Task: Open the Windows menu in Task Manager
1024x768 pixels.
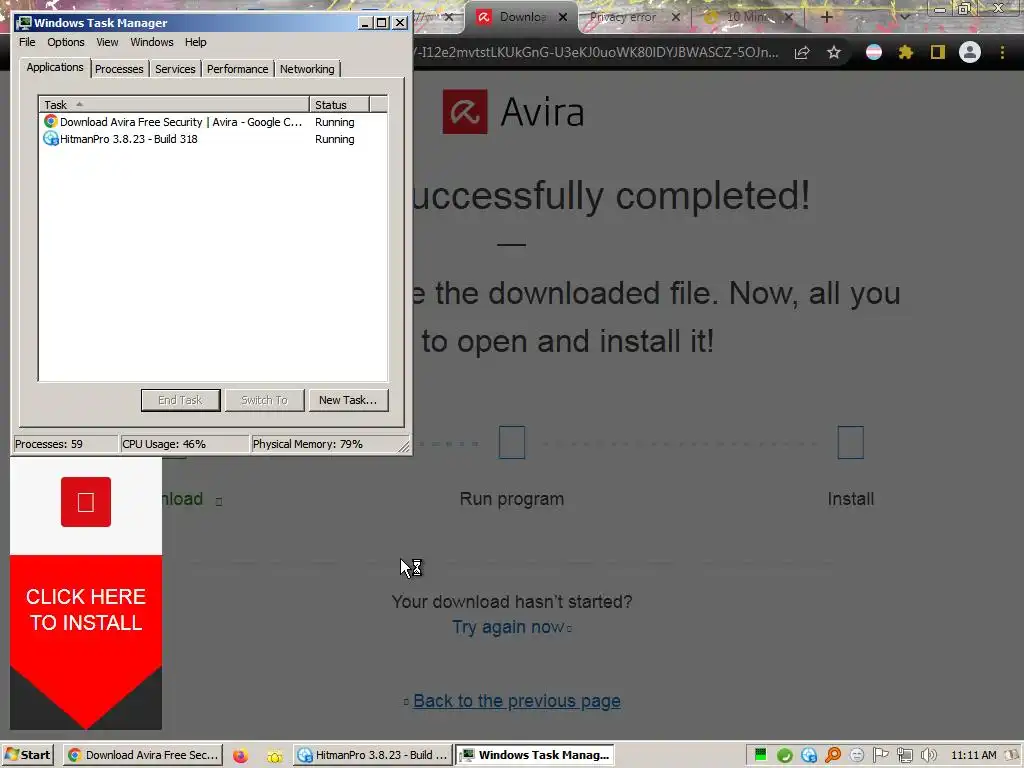Action: (x=152, y=42)
